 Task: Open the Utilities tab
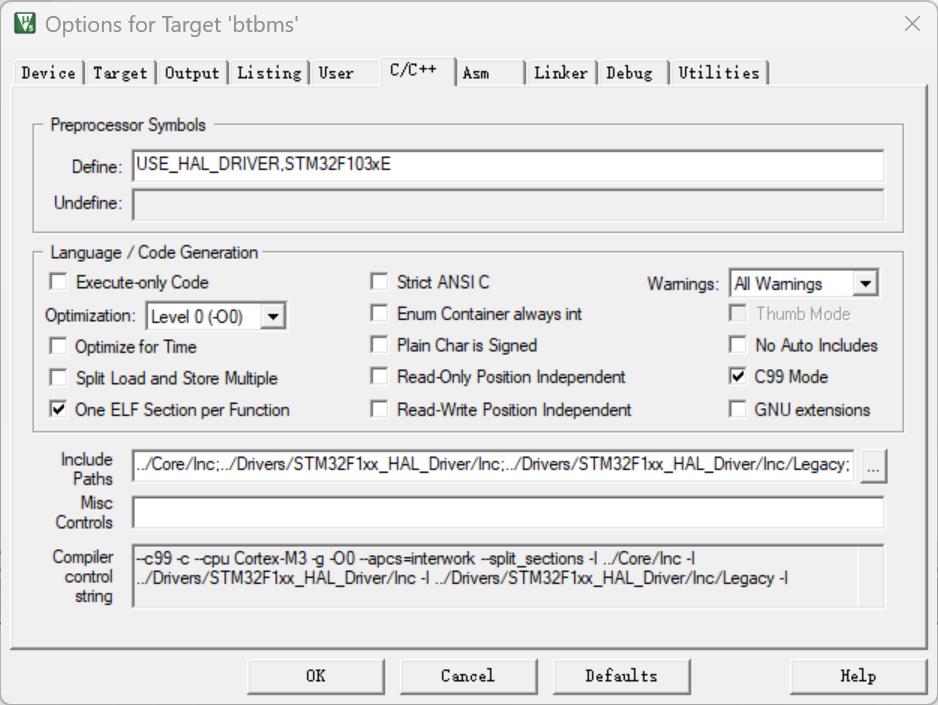718,73
